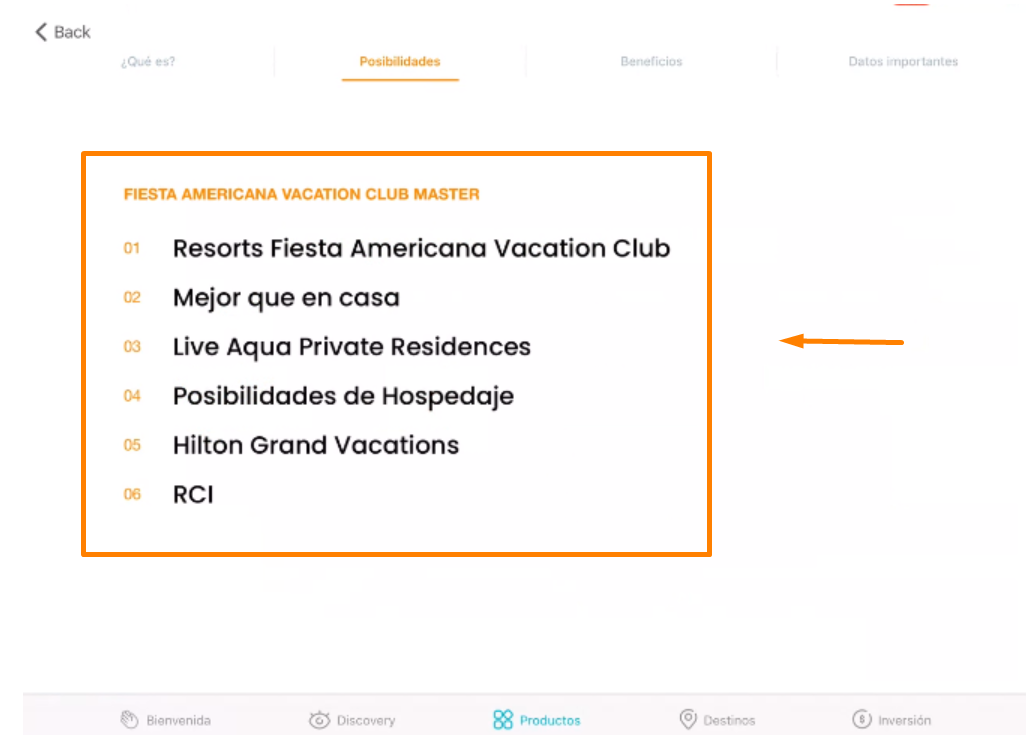Image resolution: width=1032 pixels, height=735 pixels.
Task: Switch to the ¿Qué es? tab
Action: point(148,61)
